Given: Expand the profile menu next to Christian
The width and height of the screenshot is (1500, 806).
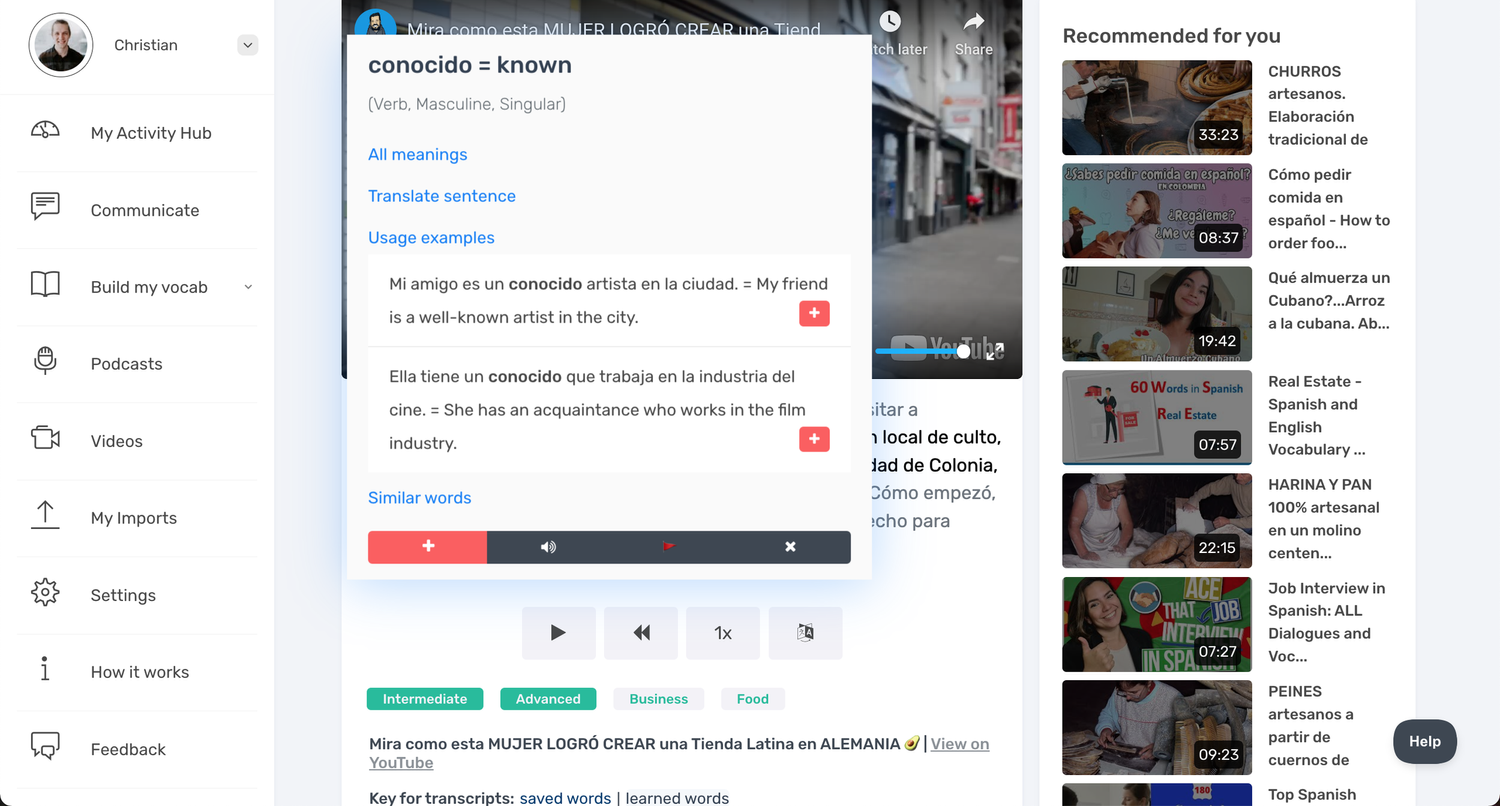Looking at the screenshot, I should [x=247, y=44].
